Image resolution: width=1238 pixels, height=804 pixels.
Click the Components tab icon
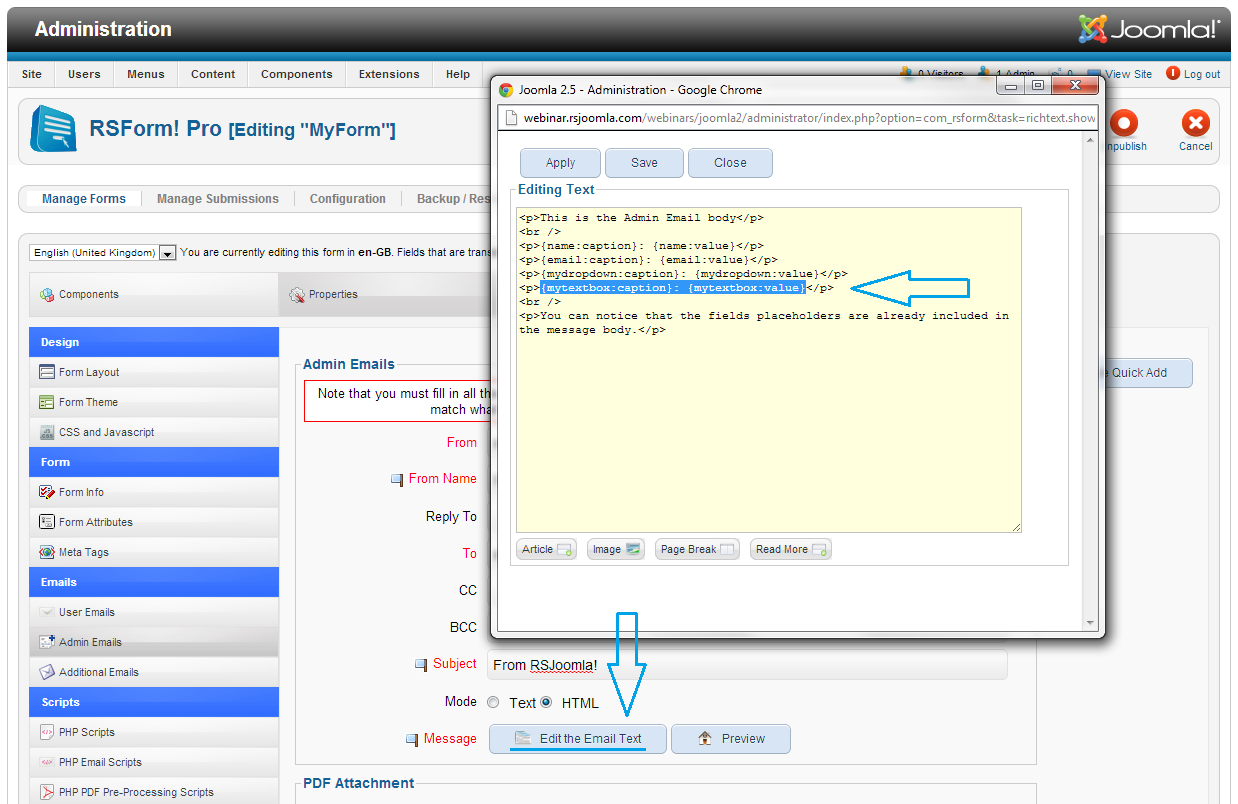[x=46, y=295]
